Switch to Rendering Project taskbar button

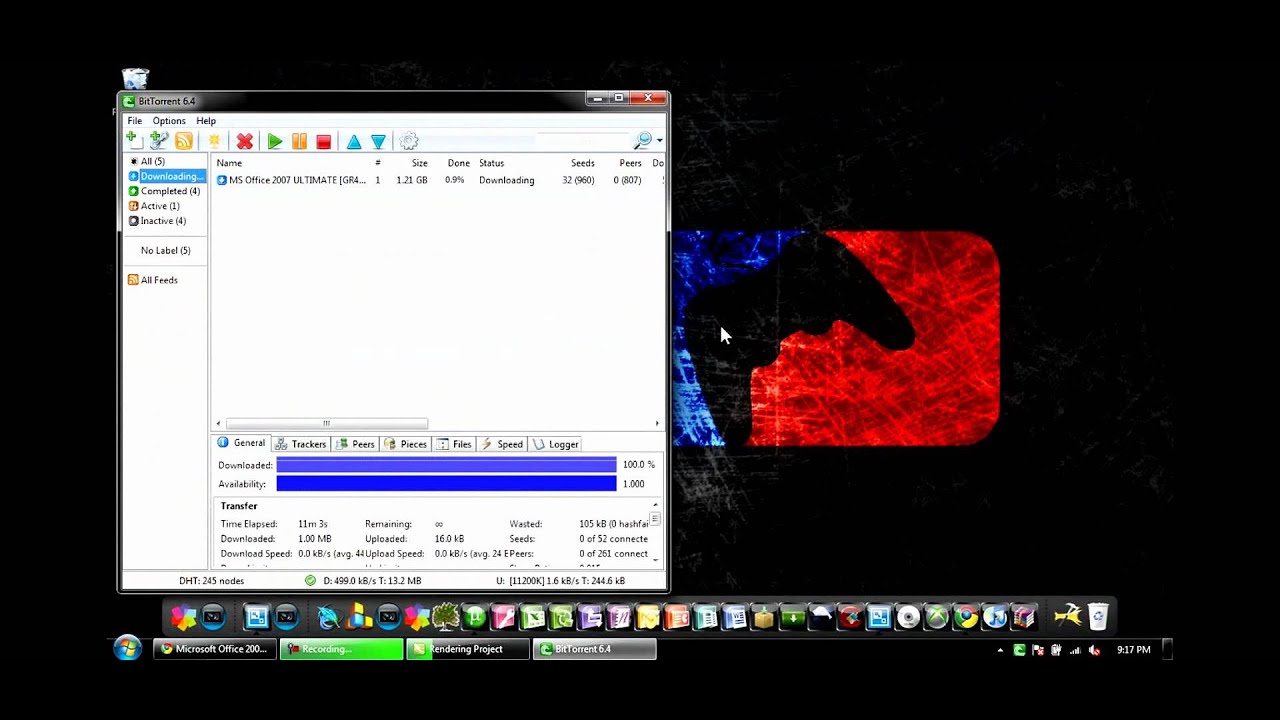click(x=468, y=649)
